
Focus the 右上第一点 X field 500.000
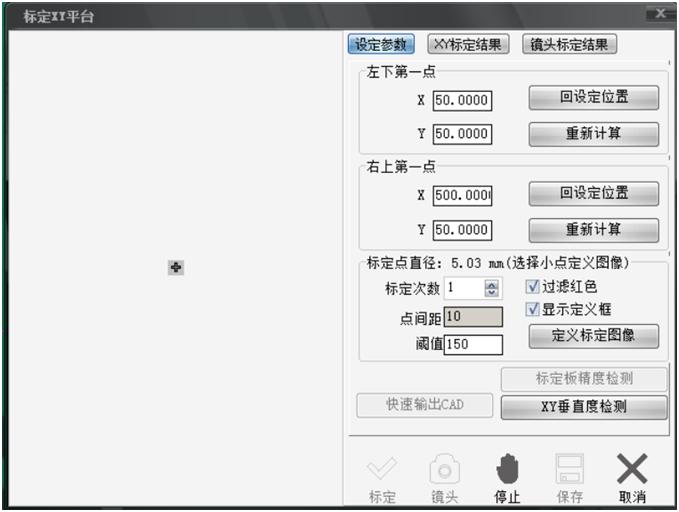point(462,195)
